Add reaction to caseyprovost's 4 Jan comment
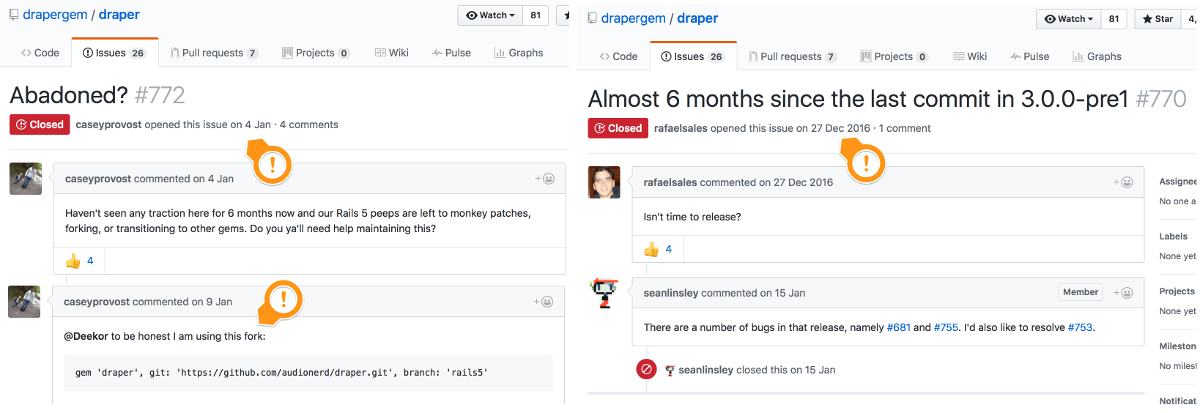 (545, 179)
